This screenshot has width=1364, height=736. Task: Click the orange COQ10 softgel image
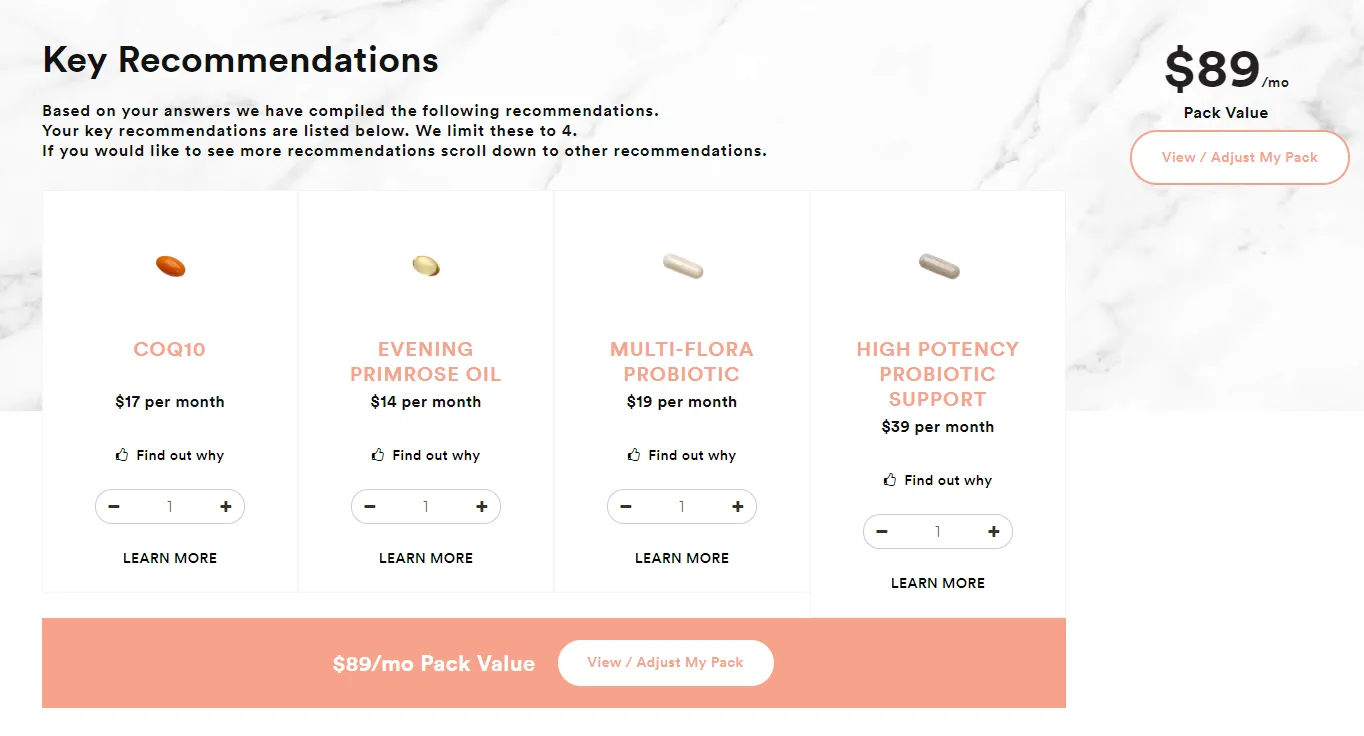click(x=170, y=266)
